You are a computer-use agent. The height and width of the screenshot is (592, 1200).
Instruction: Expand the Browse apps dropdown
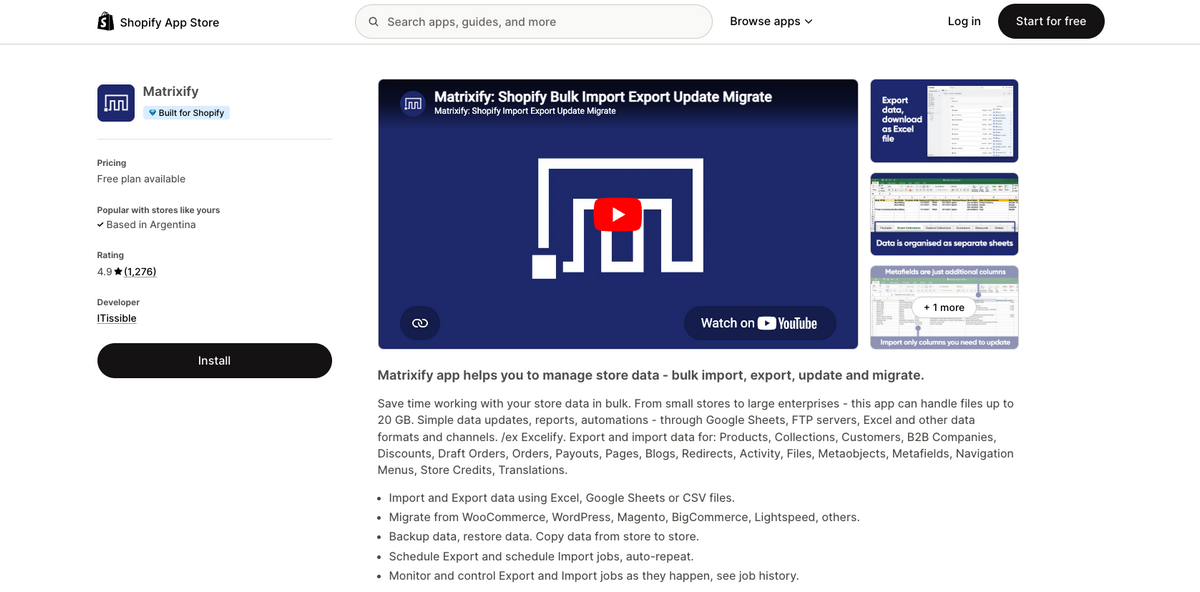pyautogui.click(x=771, y=21)
